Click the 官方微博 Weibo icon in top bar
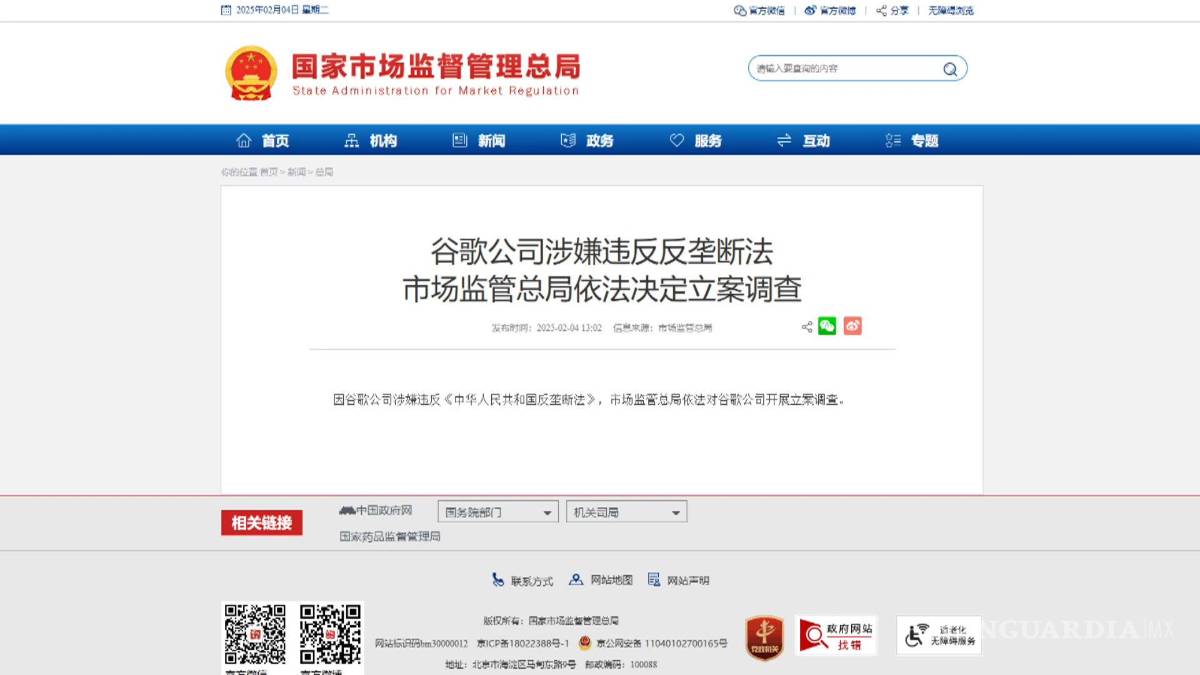 (811, 10)
